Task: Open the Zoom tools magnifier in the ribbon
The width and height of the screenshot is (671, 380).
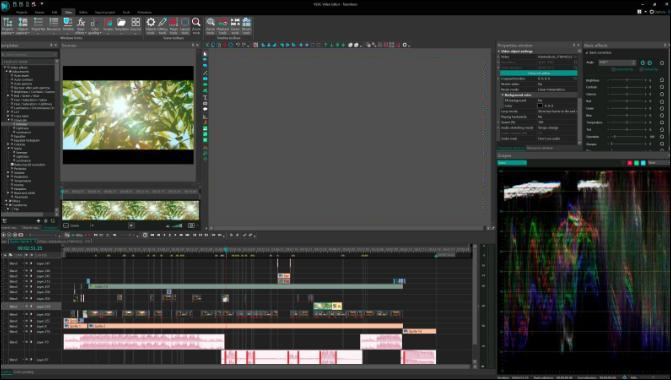Action: (196, 25)
